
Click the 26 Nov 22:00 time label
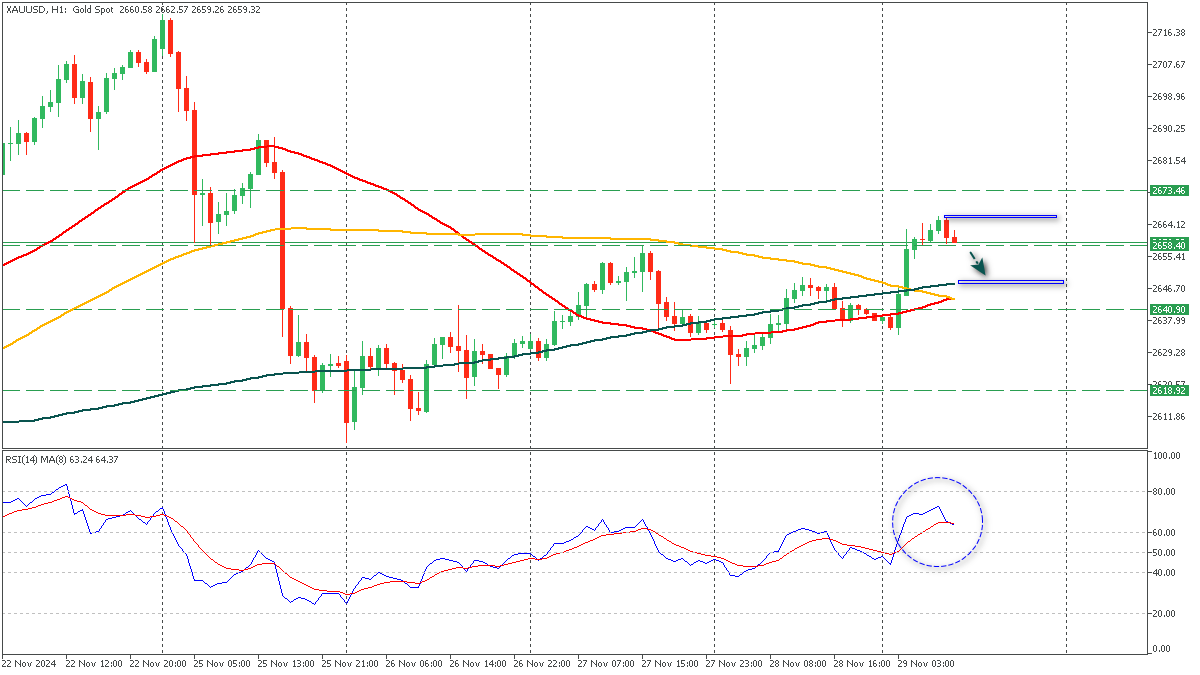[x=542, y=663]
